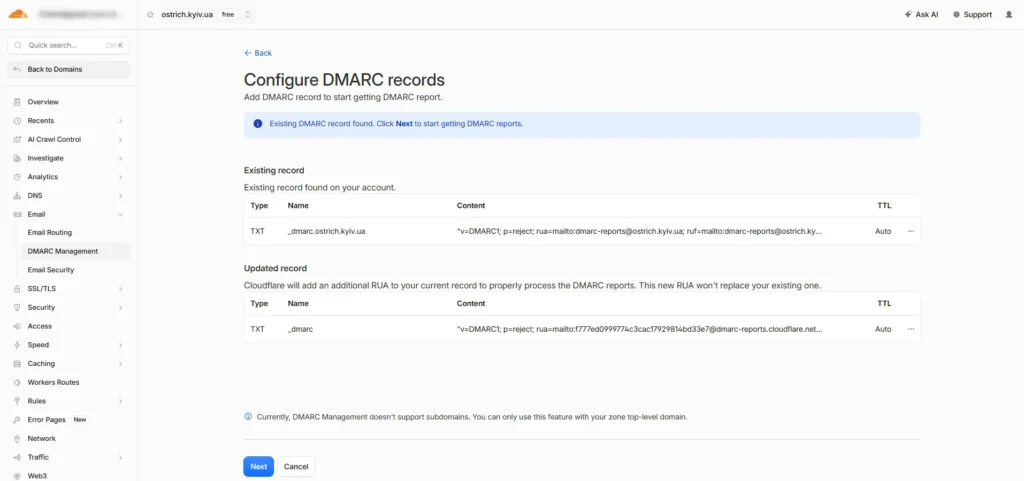Expand the SSL/TLS chevron

120,288
